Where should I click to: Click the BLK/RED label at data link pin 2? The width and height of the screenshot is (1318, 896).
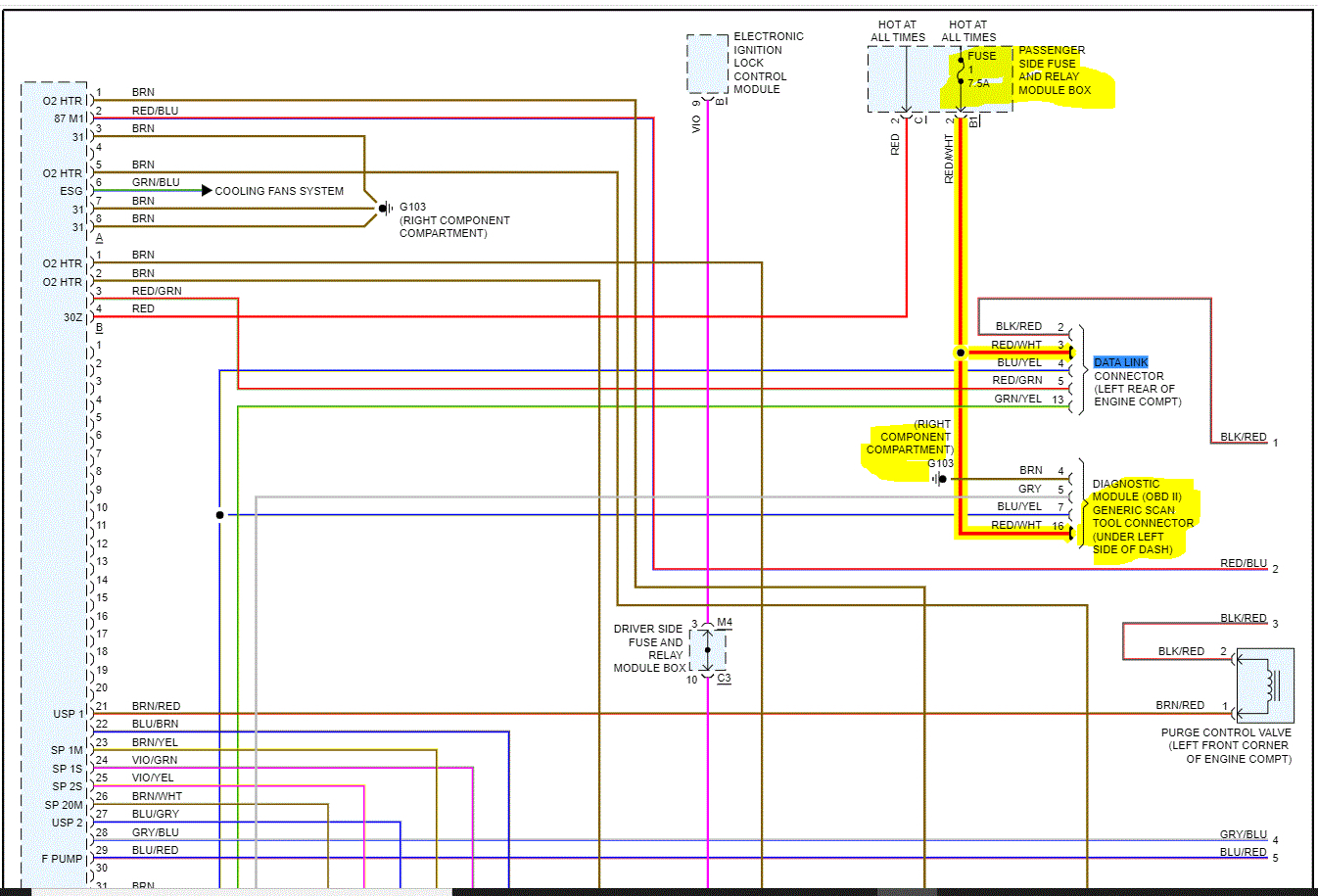(1018, 326)
